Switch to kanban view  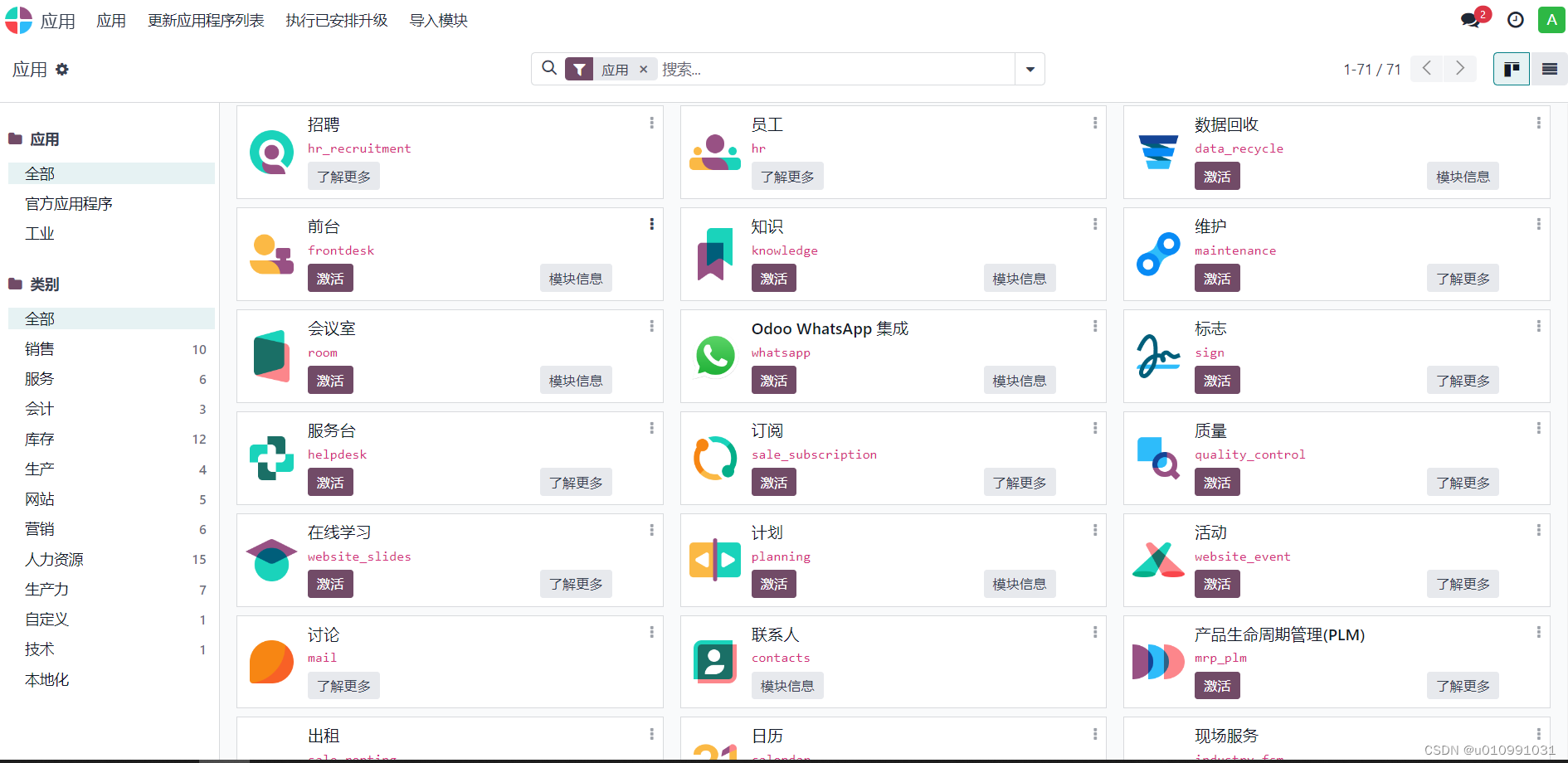pos(1512,69)
